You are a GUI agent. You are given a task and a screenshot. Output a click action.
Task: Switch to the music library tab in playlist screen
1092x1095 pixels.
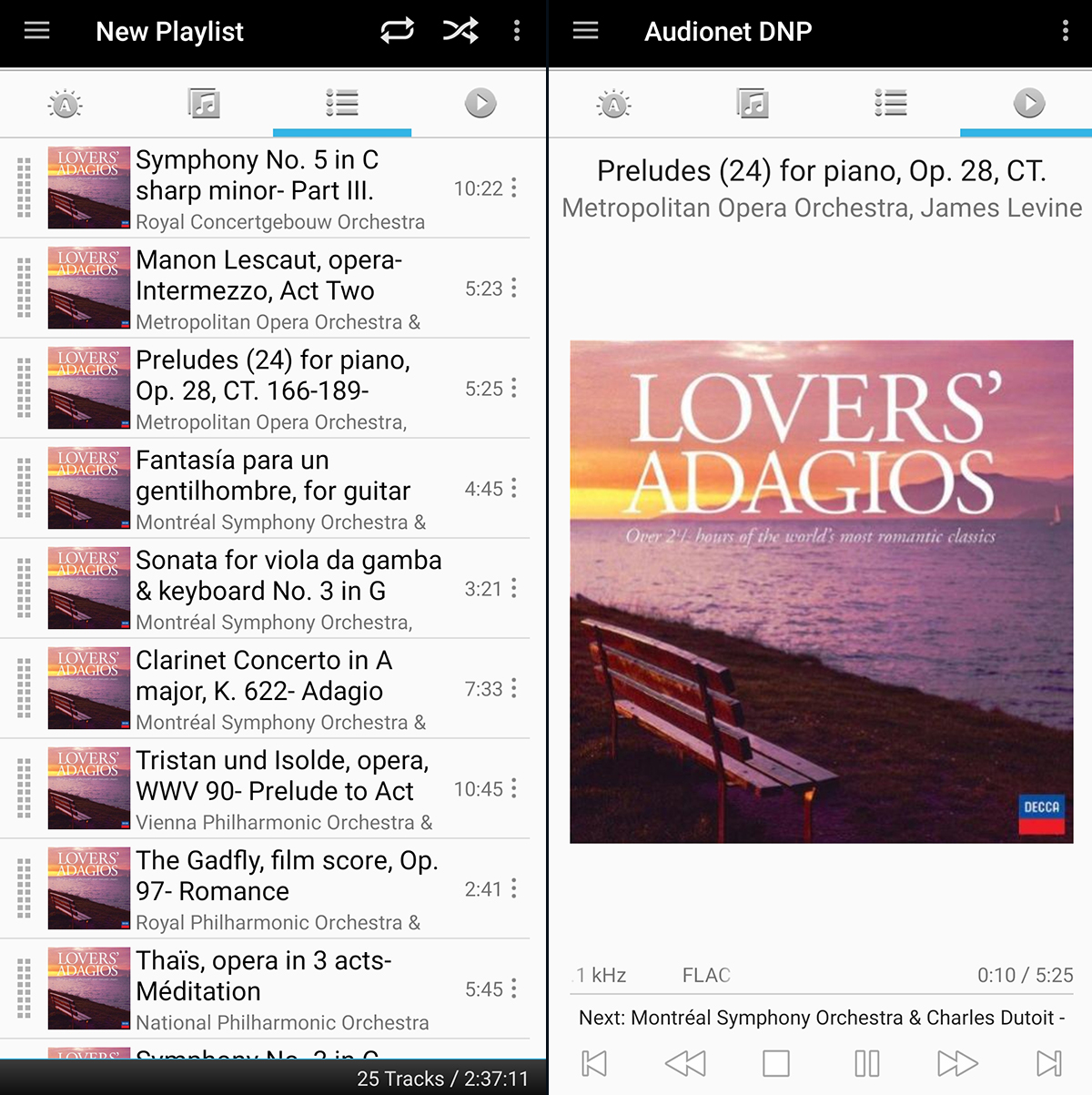[204, 104]
